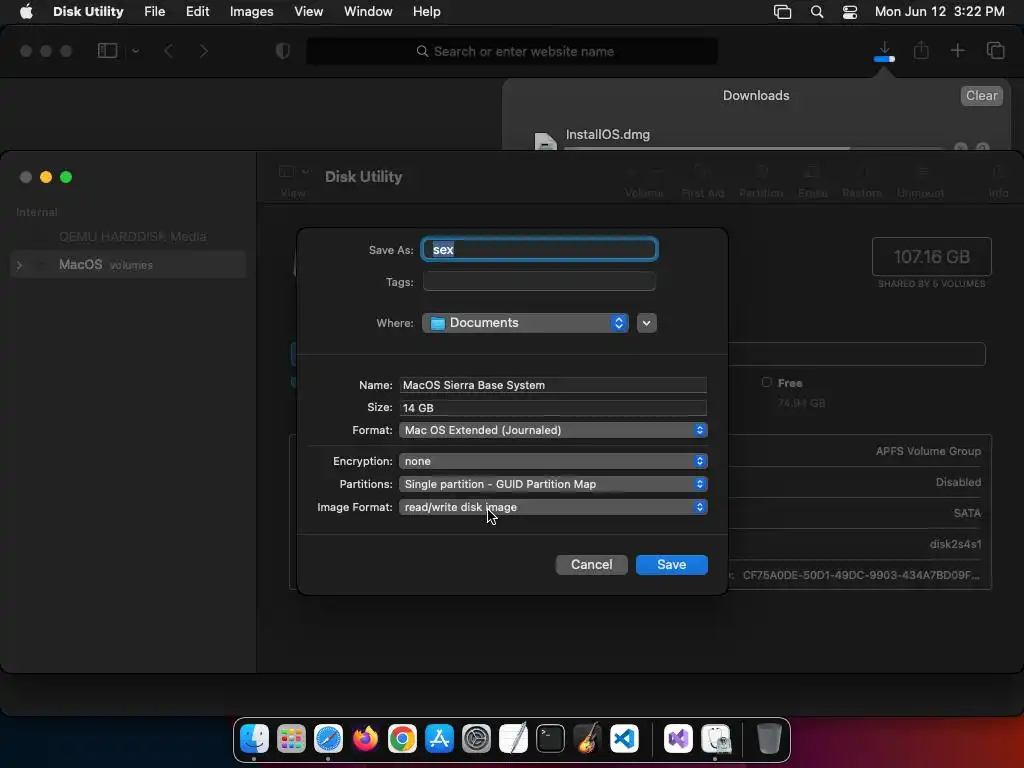The height and width of the screenshot is (768, 1024).
Task: Click the SATA connection value
Action: tap(967, 513)
